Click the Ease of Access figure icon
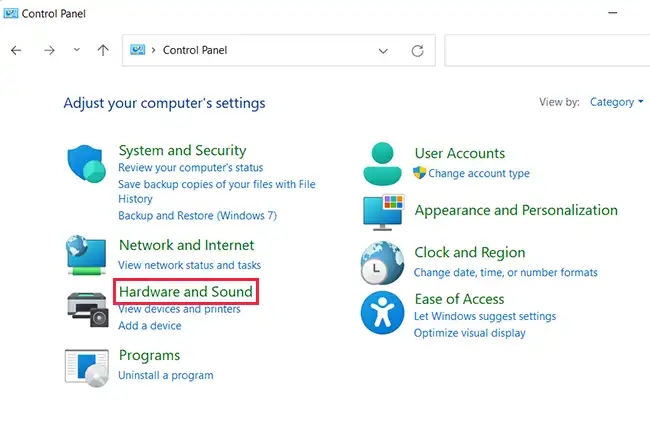650x422 pixels. [382, 313]
